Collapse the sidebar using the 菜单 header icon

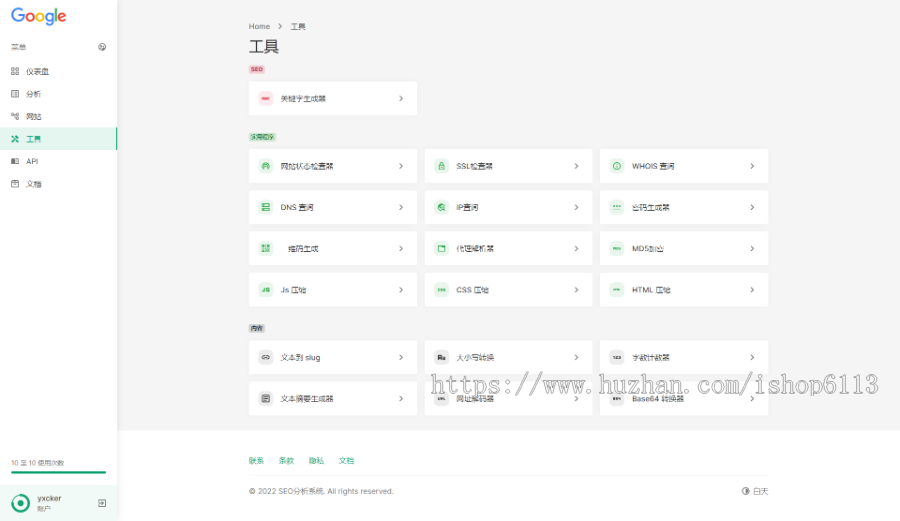[x=102, y=47]
